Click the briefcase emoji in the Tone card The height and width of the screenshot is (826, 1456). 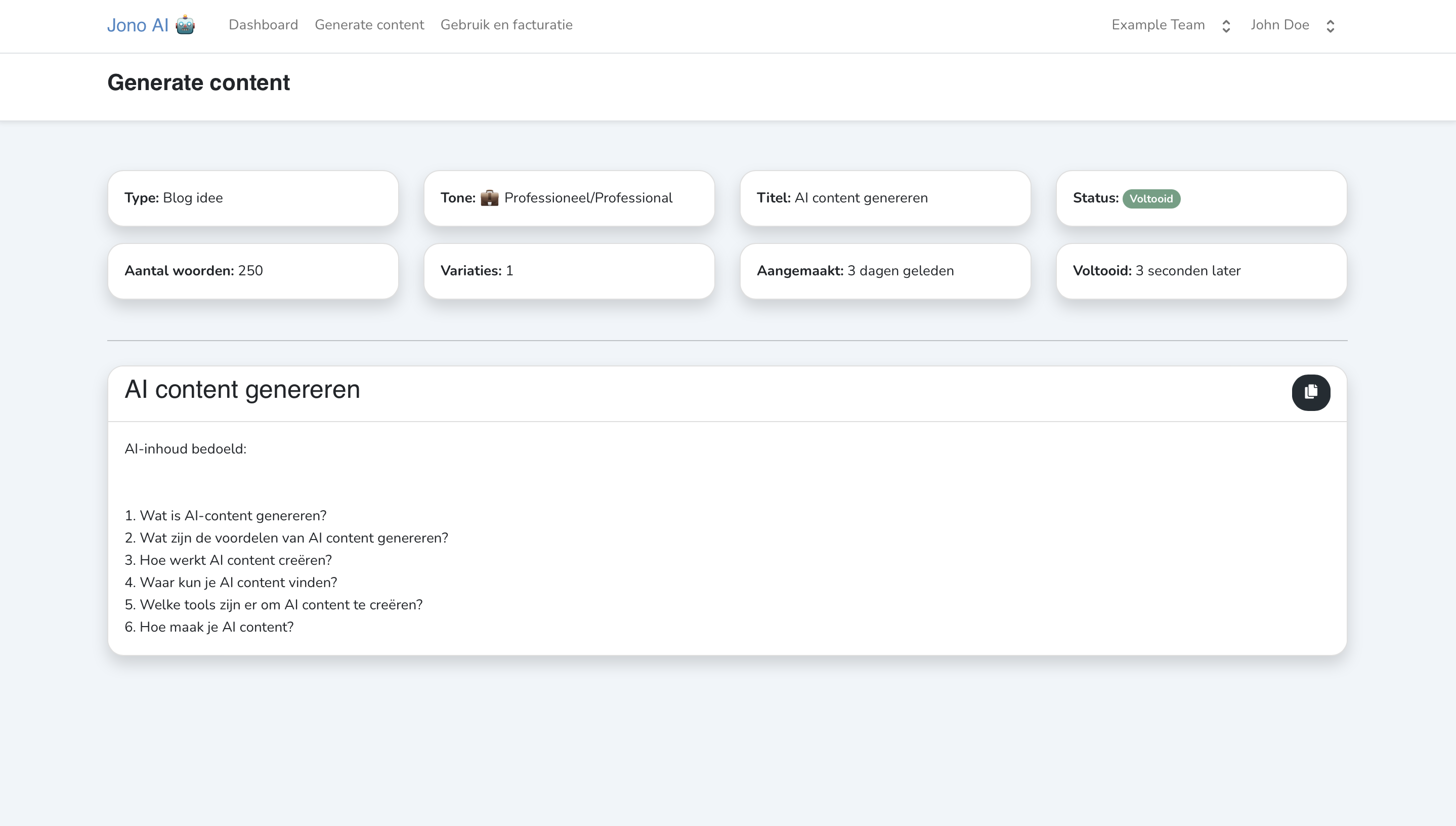[490, 198]
